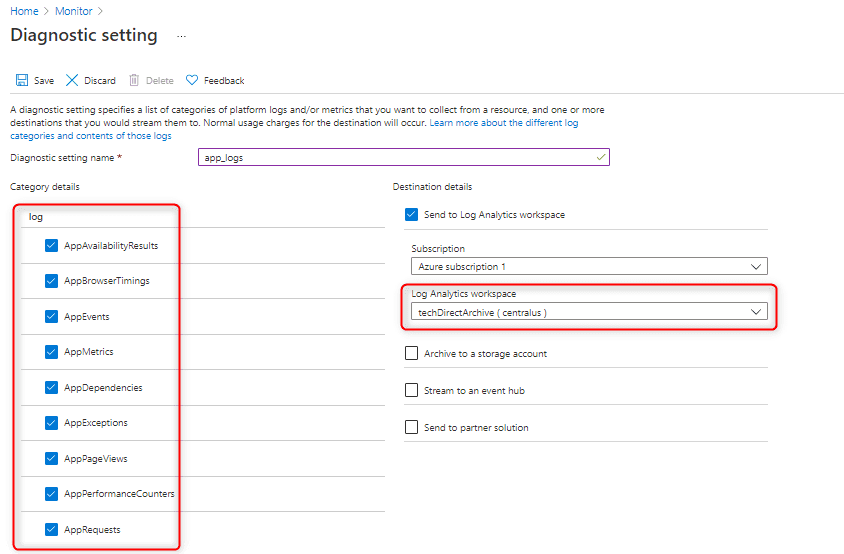Click the Feedback heart icon

192,80
